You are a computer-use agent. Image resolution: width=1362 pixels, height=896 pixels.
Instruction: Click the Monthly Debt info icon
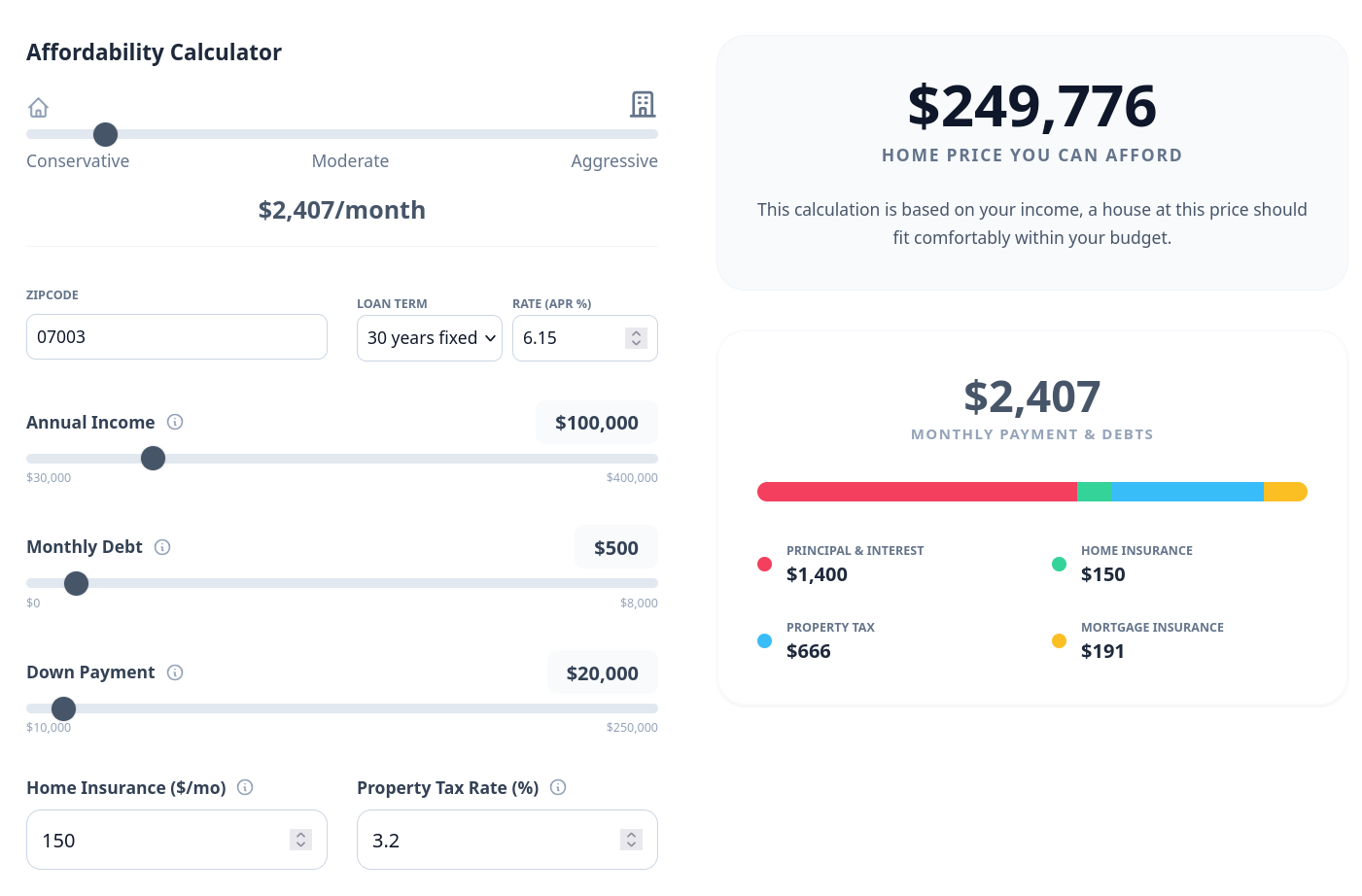point(162,547)
